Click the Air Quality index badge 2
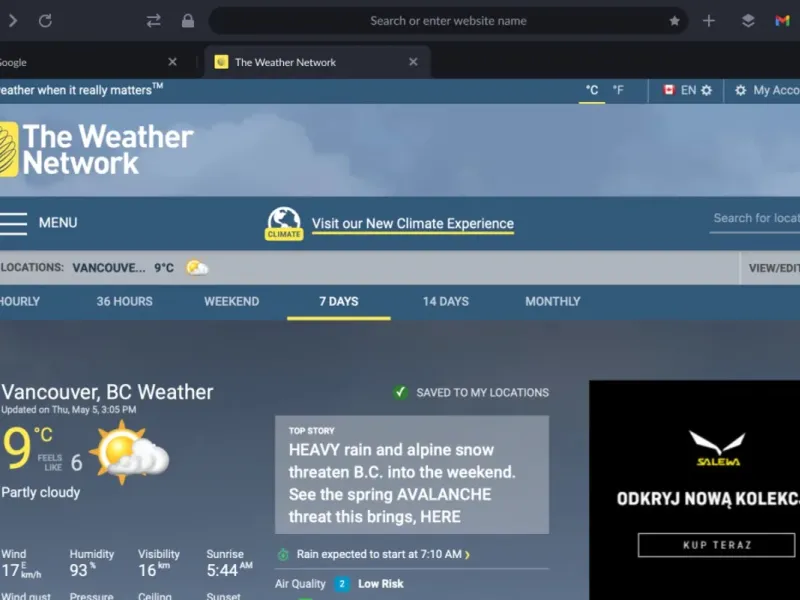Viewport: 800px width, 600px height. [x=342, y=584]
